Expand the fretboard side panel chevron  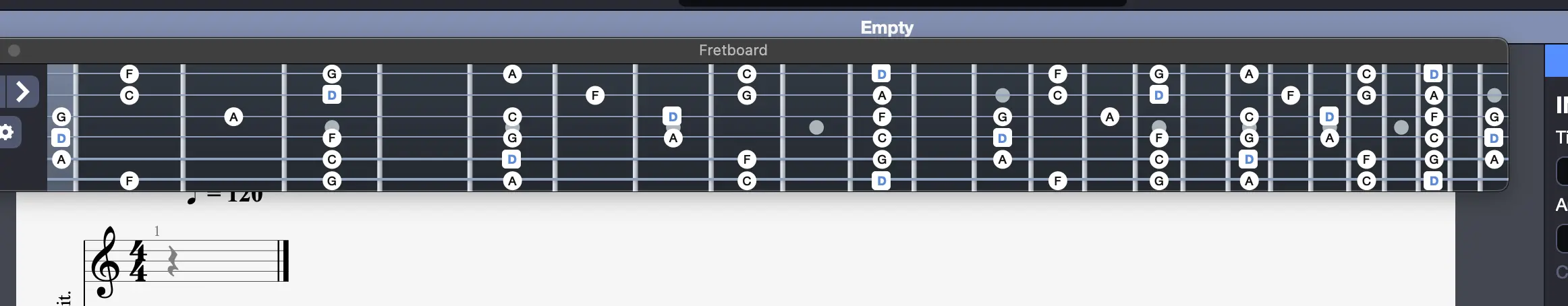tap(22, 92)
